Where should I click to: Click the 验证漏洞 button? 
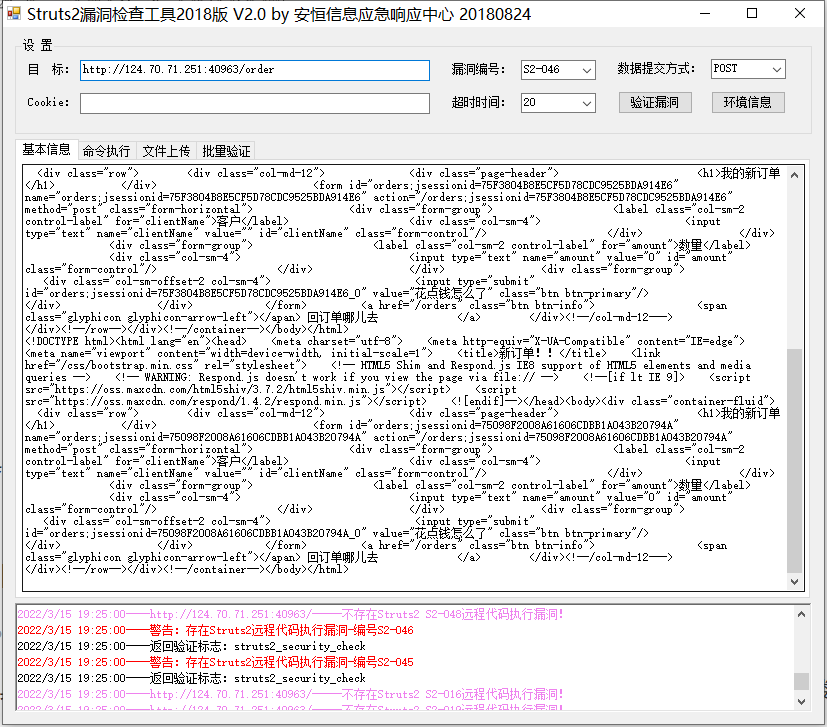pos(654,102)
